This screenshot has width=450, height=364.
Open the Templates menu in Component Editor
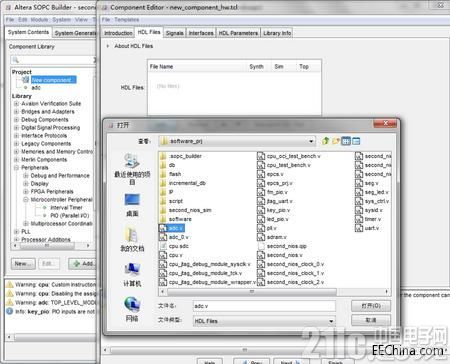(x=127, y=20)
